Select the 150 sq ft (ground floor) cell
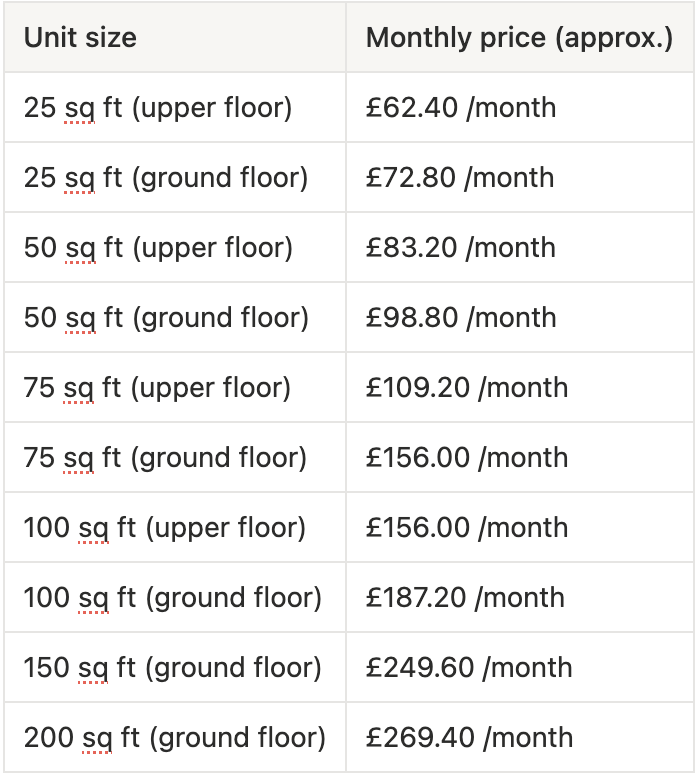700x778 pixels. tap(175, 667)
